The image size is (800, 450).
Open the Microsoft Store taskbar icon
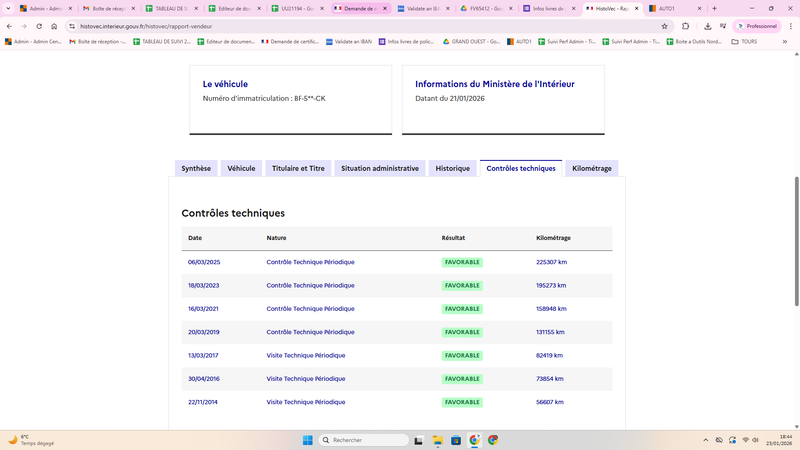457,440
